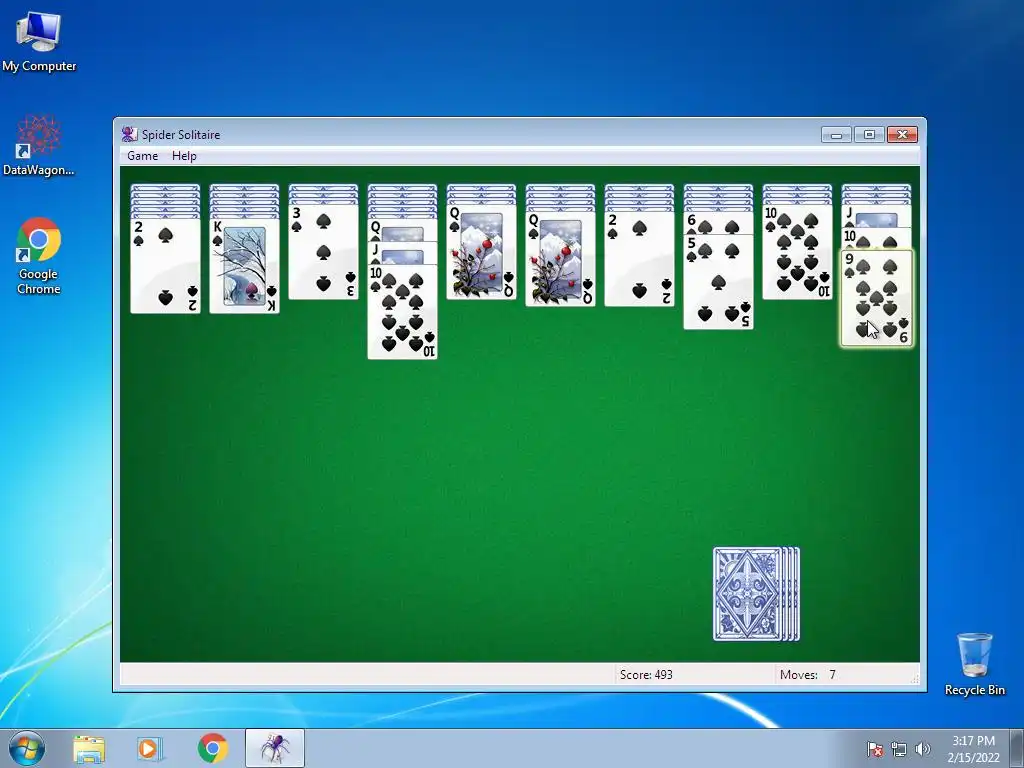Click the Moves: 7 status text
The width and height of the screenshot is (1024, 768).
(807, 675)
